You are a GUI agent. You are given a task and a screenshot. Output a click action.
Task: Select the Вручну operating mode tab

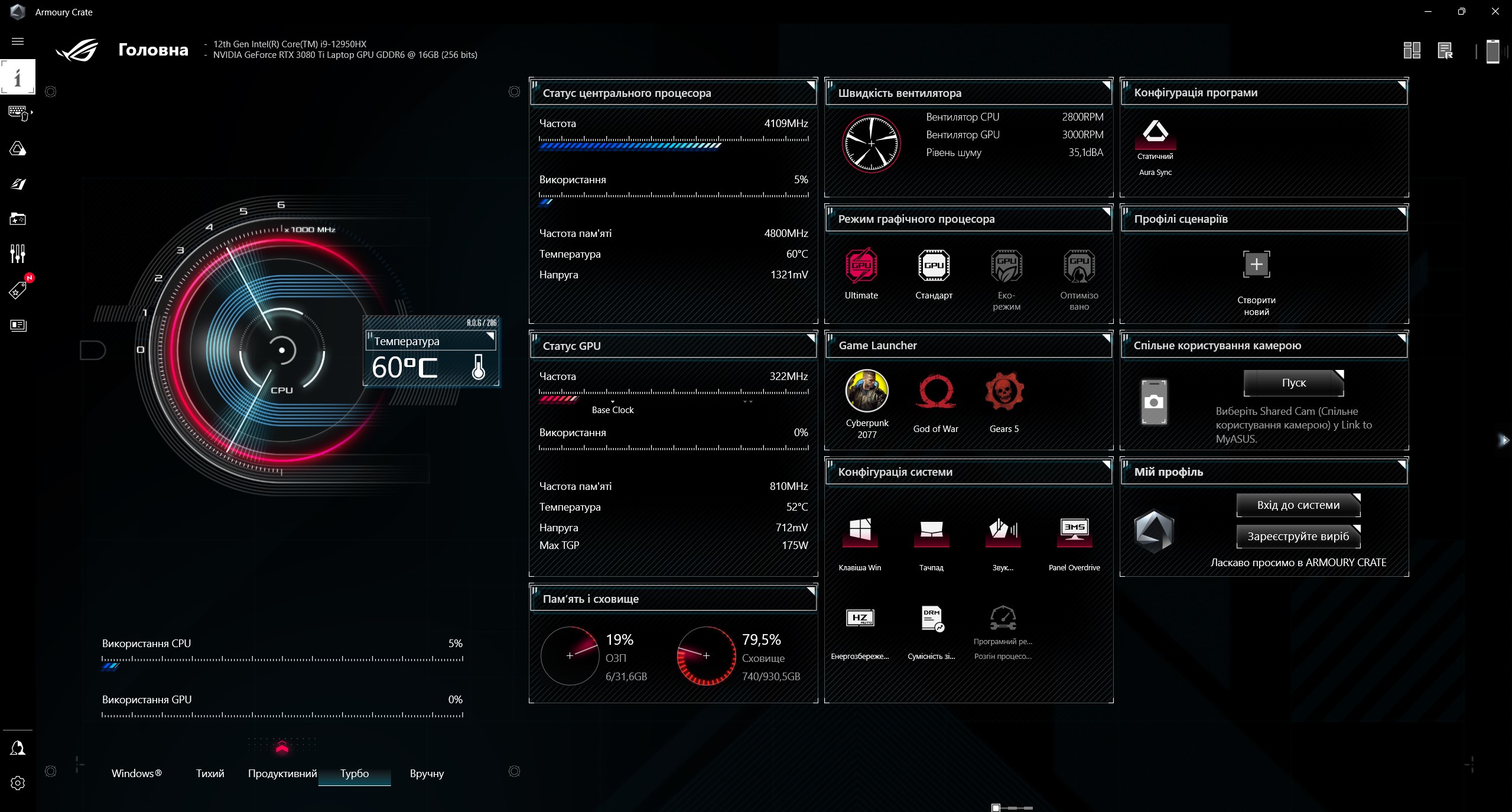(x=427, y=774)
